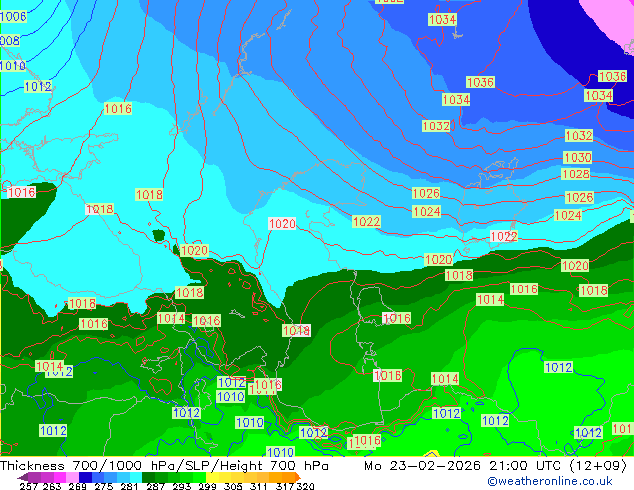634x490 pixels.
Task: Click the first yellow swatch in the legend bar
Action: point(212,477)
